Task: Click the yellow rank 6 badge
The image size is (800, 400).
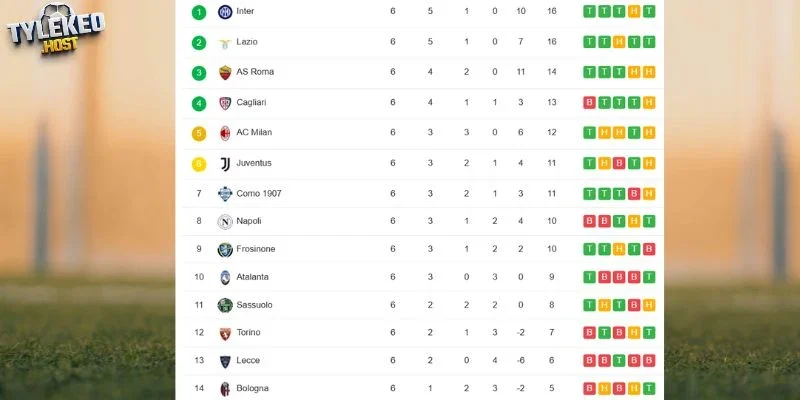Action: pos(199,164)
